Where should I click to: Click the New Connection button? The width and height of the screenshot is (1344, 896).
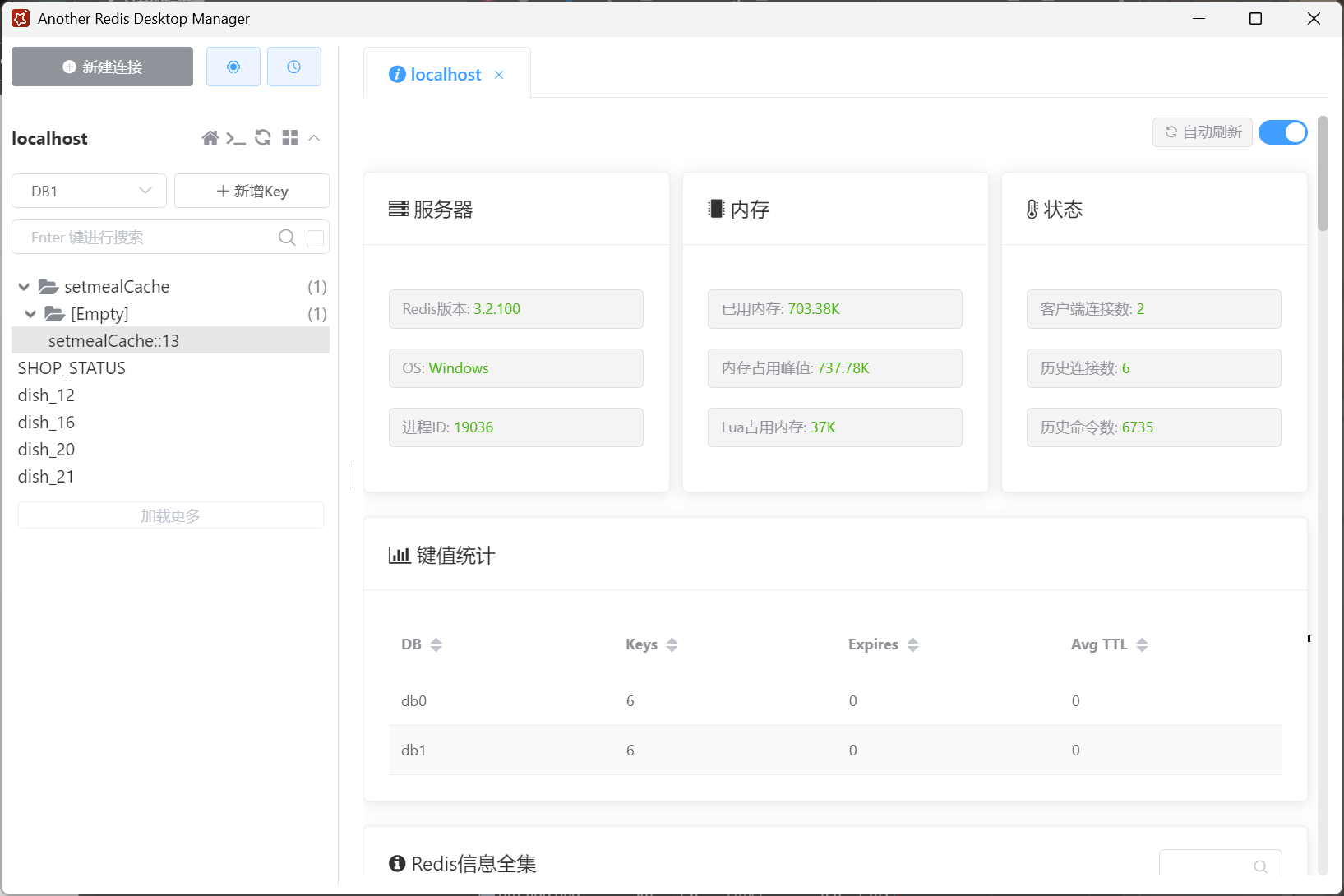pyautogui.click(x=102, y=67)
